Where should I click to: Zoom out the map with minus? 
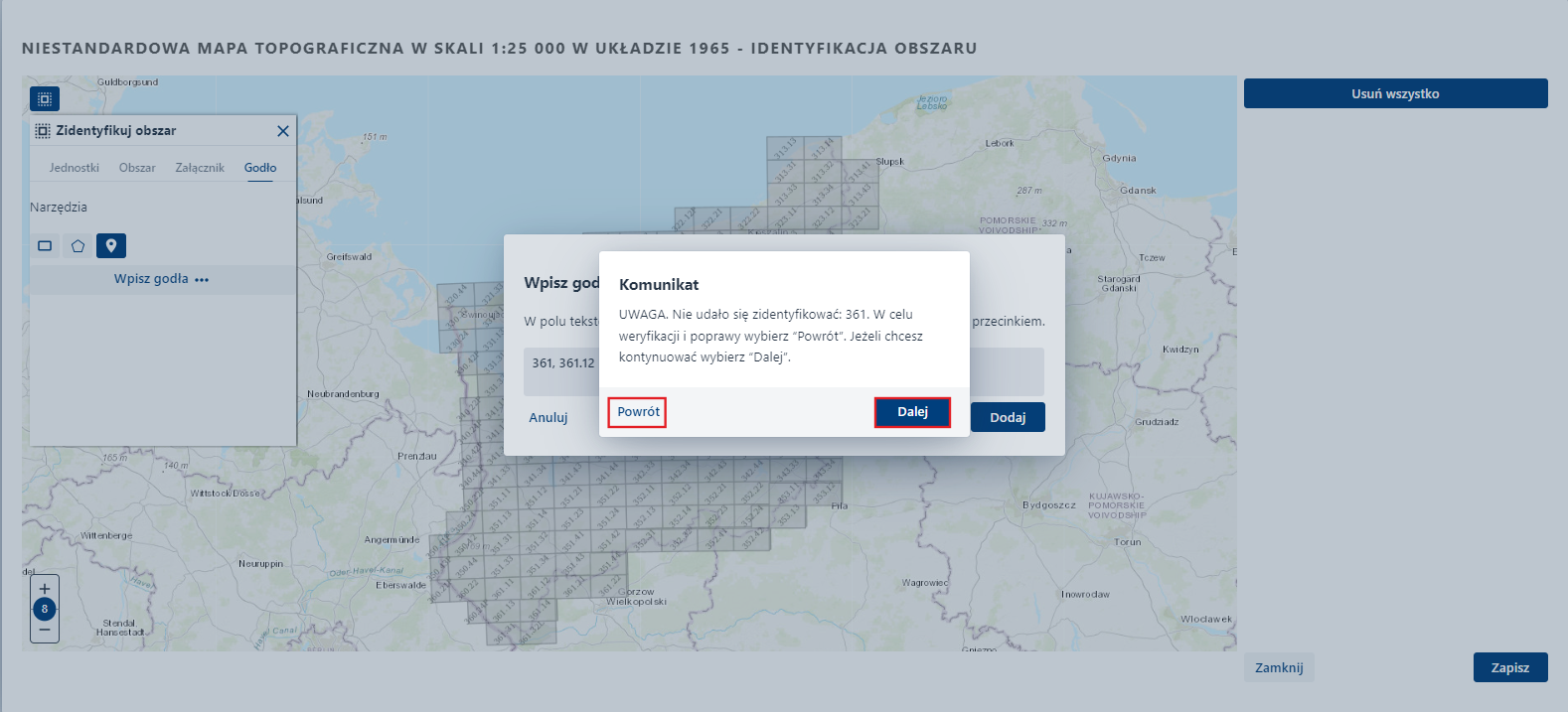click(x=45, y=630)
